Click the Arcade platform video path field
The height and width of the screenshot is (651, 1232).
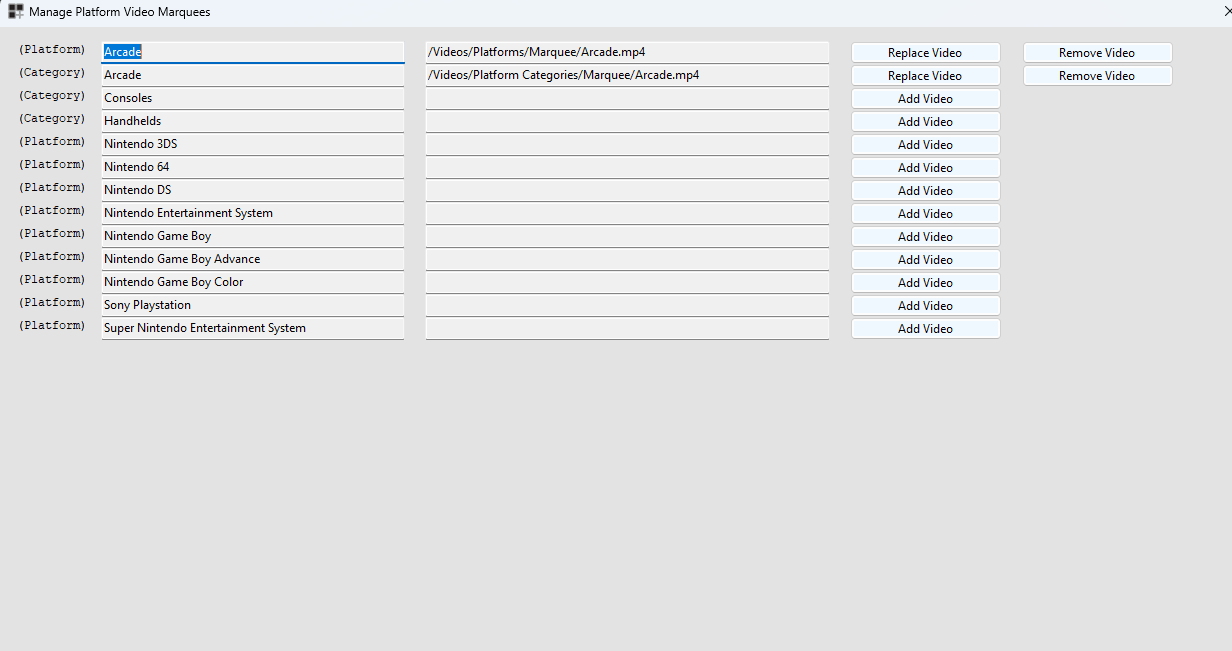pos(626,52)
